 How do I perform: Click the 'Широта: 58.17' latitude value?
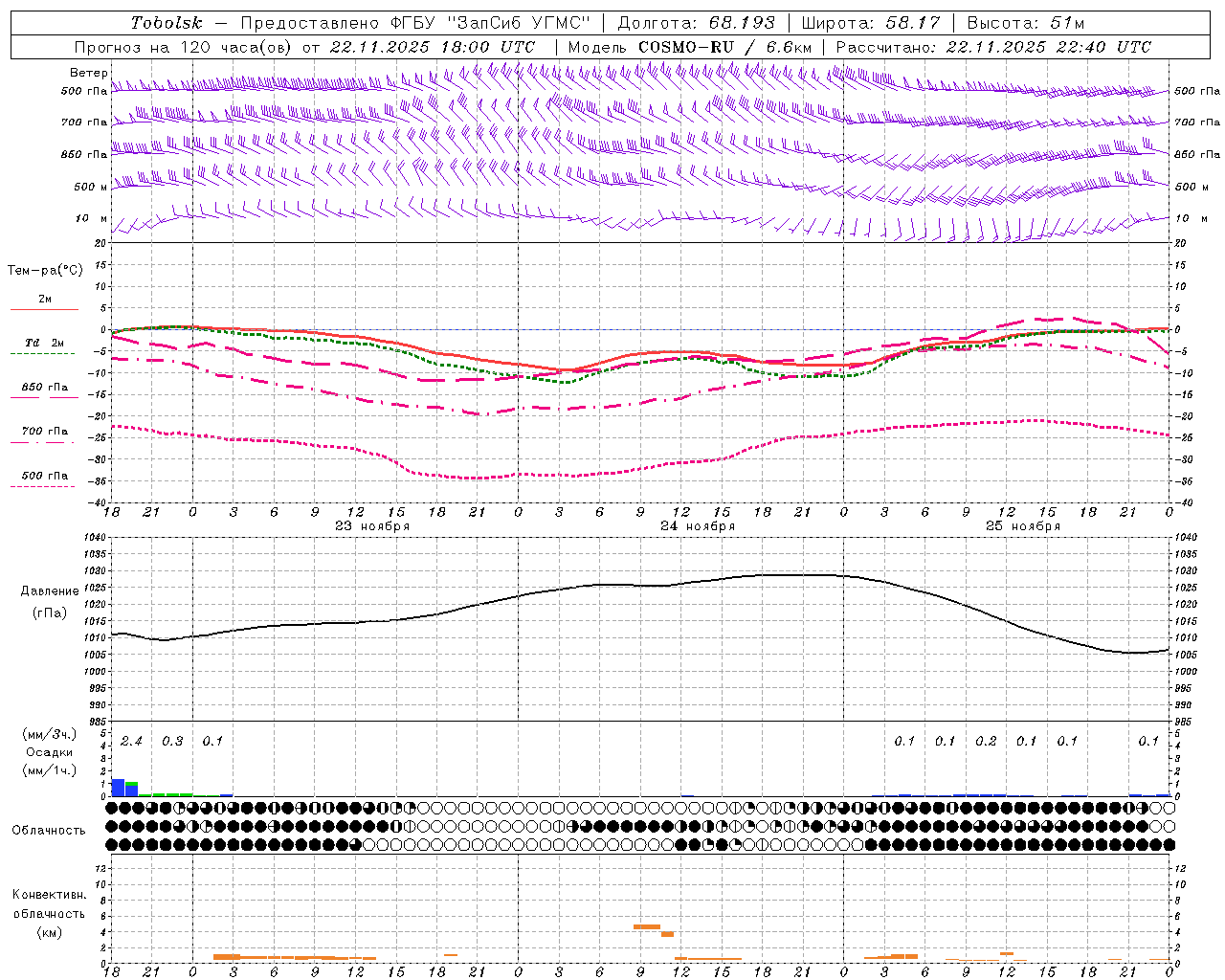click(871, 23)
